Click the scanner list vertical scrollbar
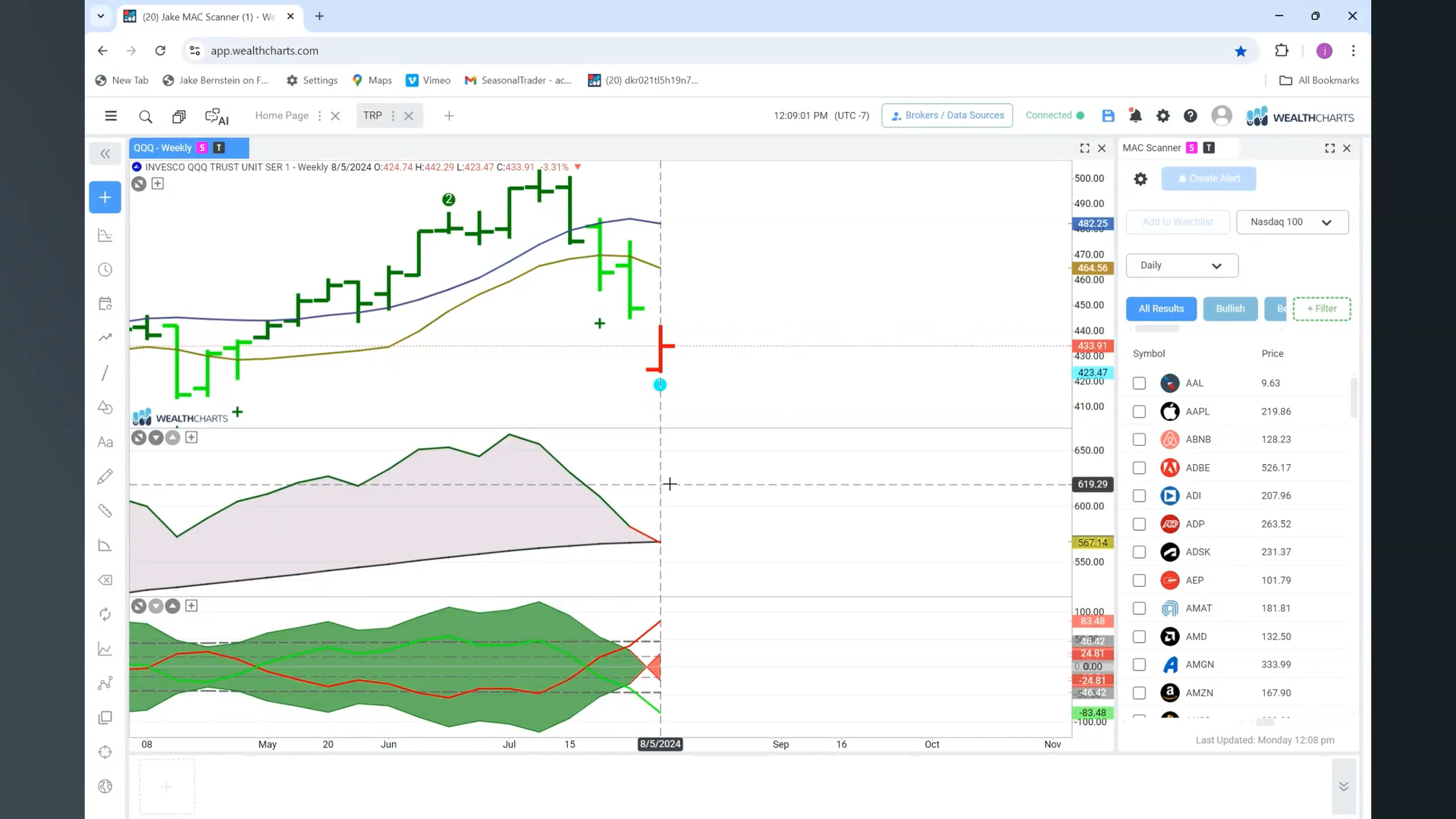This screenshot has width=1456, height=819. click(1354, 397)
